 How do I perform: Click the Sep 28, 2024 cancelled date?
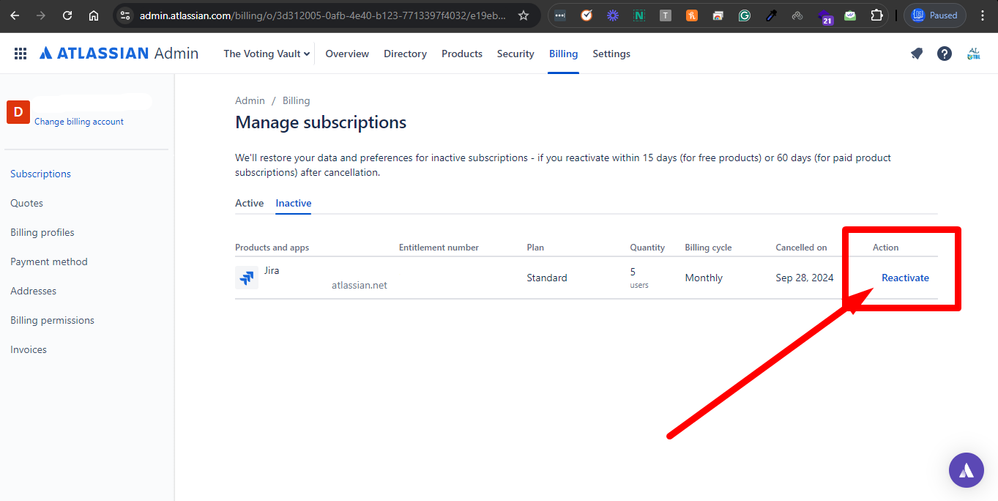[x=805, y=278]
